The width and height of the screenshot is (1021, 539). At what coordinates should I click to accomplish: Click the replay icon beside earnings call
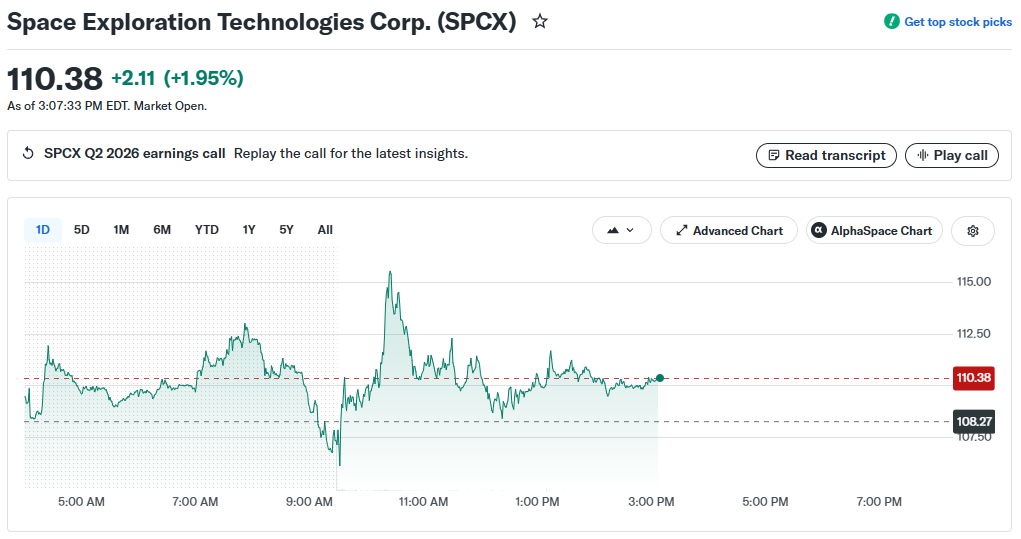pyautogui.click(x=28, y=154)
